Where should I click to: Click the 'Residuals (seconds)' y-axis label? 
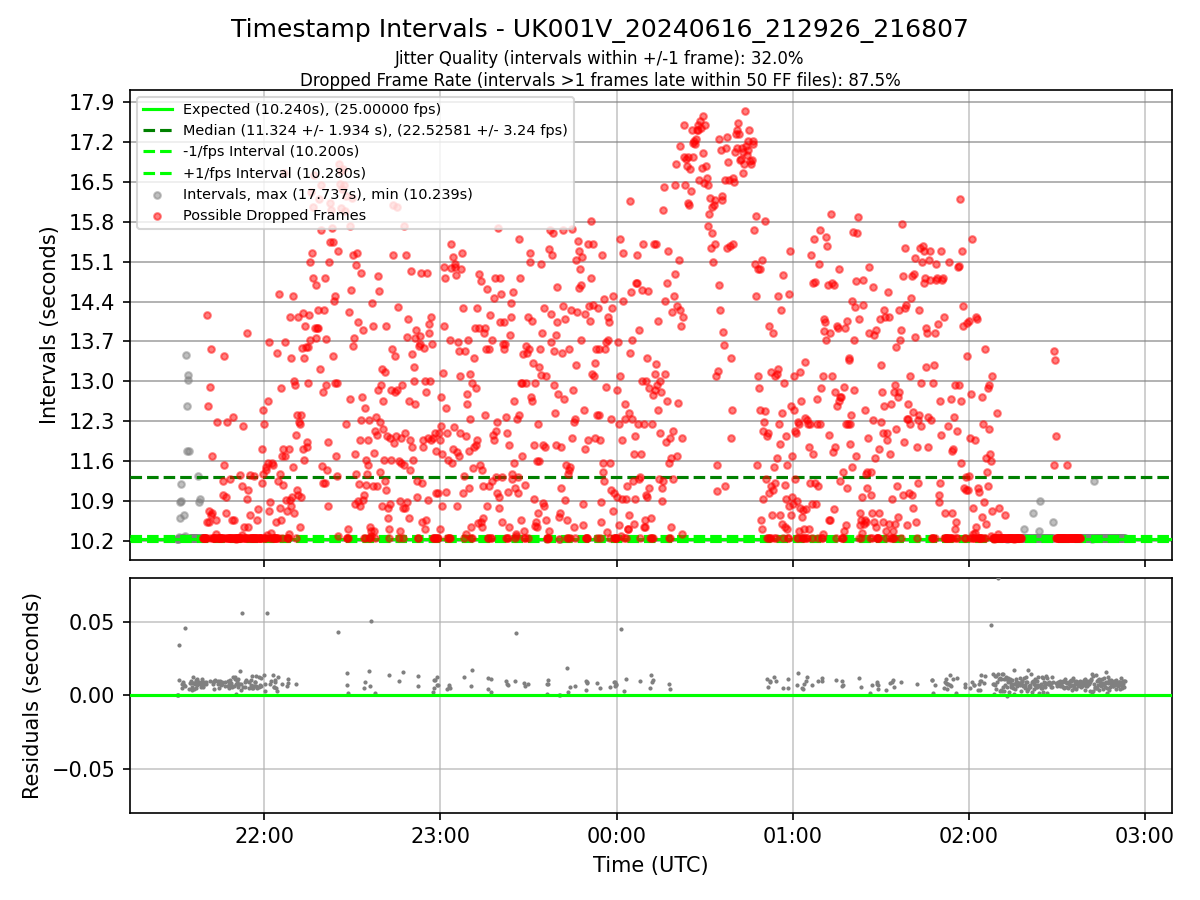(x=31, y=696)
